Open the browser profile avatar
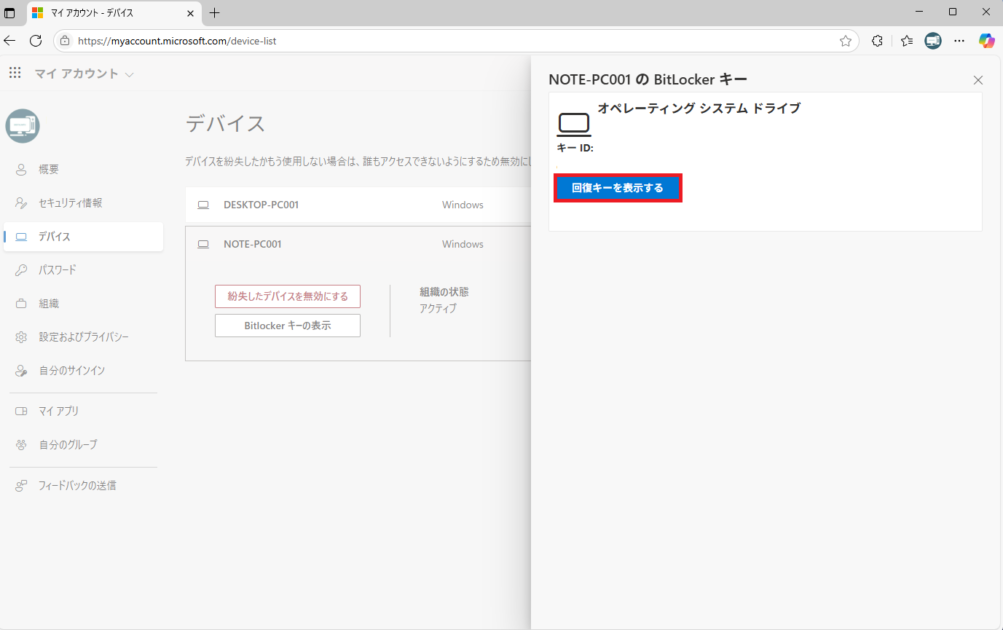The image size is (1003, 630). click(933, 41)
